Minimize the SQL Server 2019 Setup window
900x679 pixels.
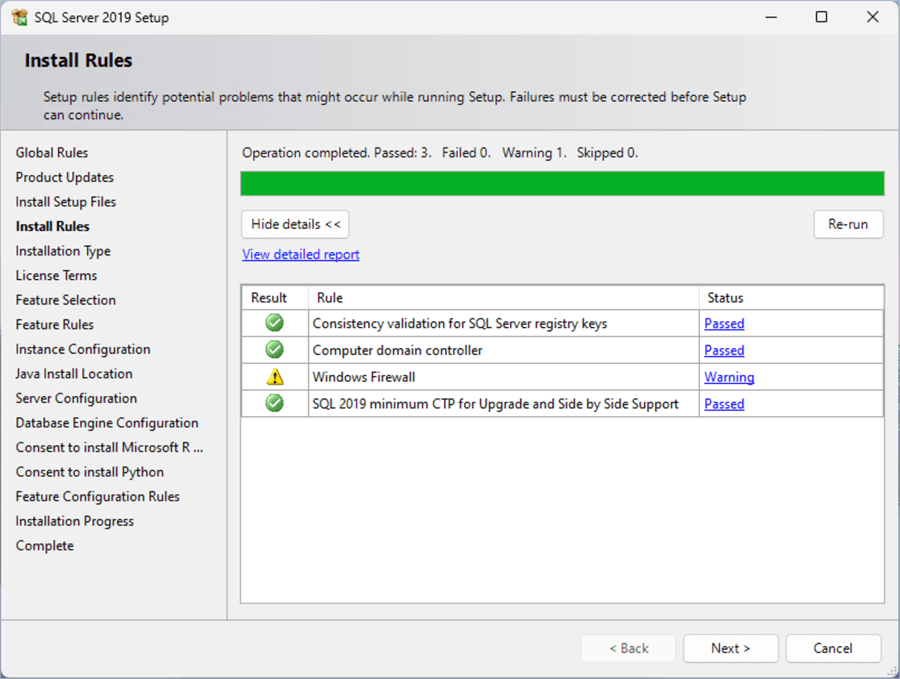point(771,17)
